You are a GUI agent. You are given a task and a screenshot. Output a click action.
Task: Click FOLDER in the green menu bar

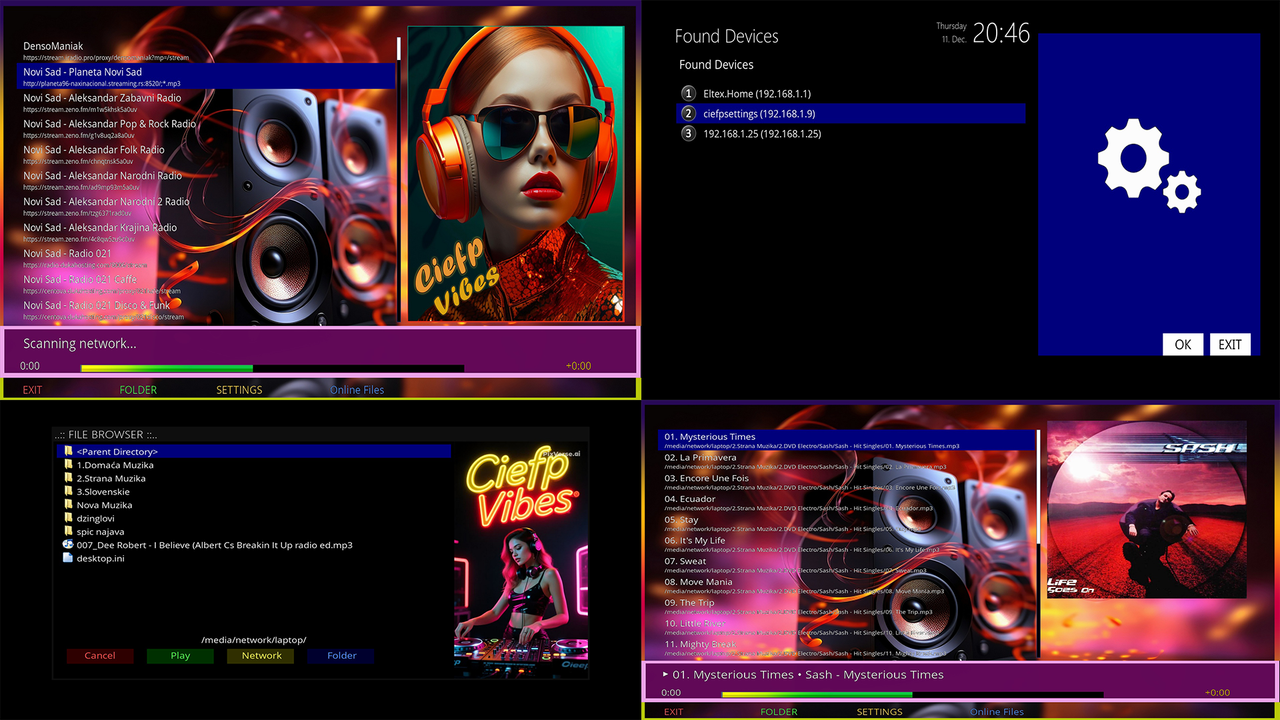pos(138,389)
